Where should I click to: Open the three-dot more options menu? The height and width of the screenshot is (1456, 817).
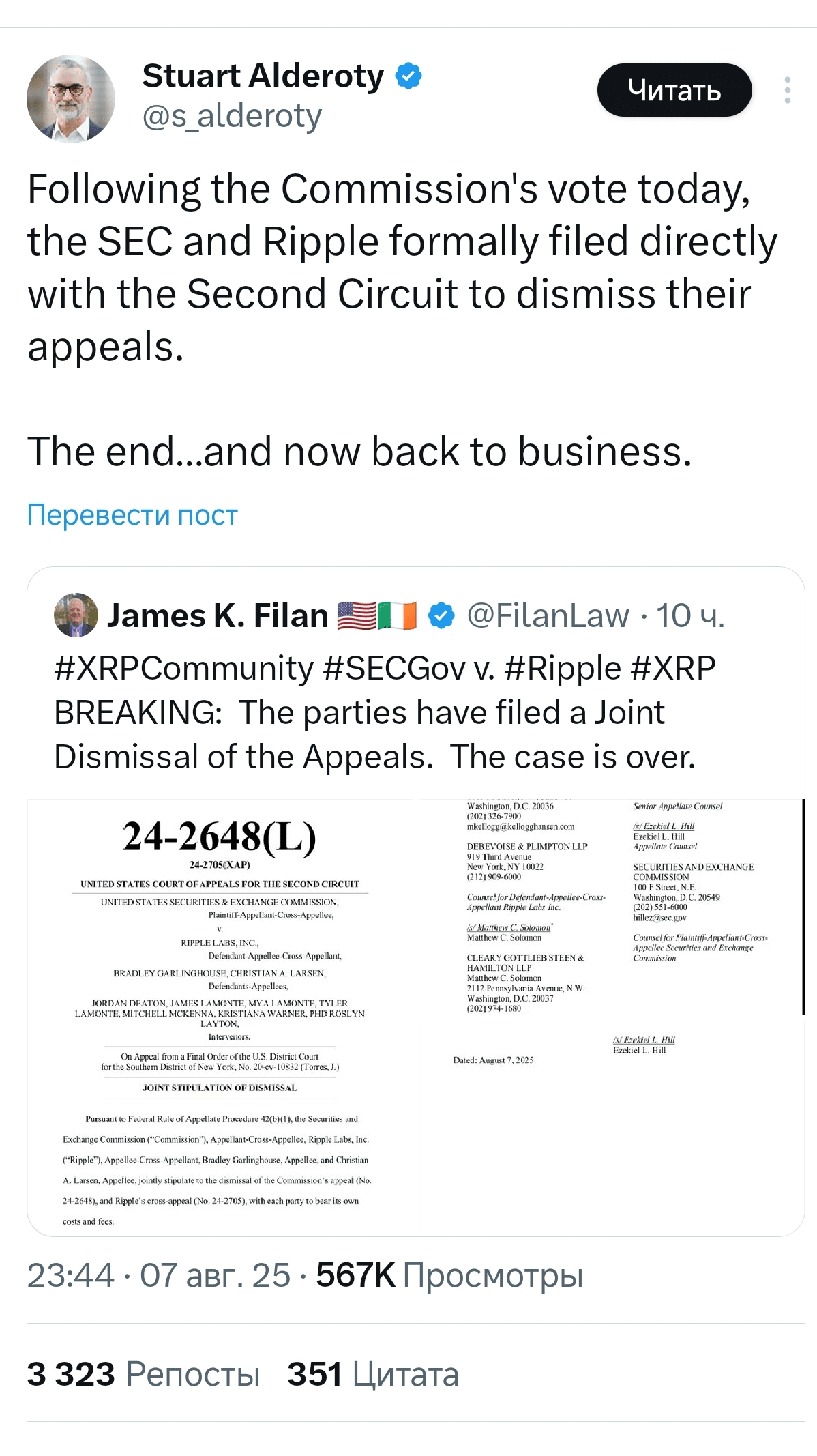tap(787, 90)
